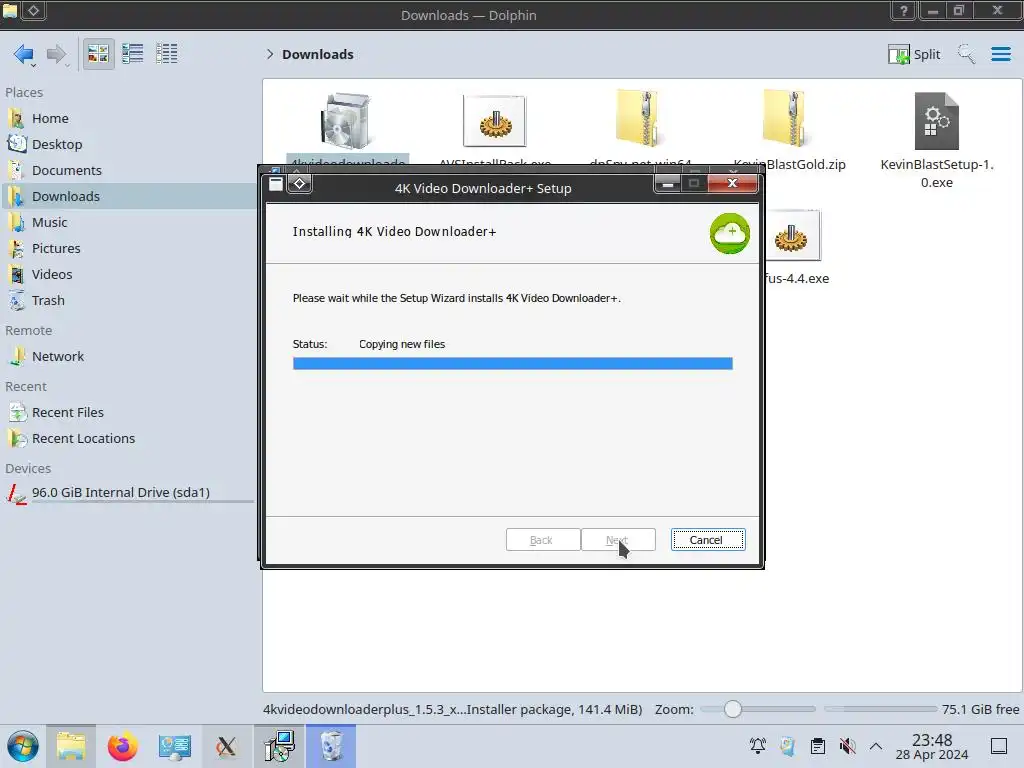1024x768 pixels.
Task: Switch to installer task in taskbar
Action: click(280, 746)
